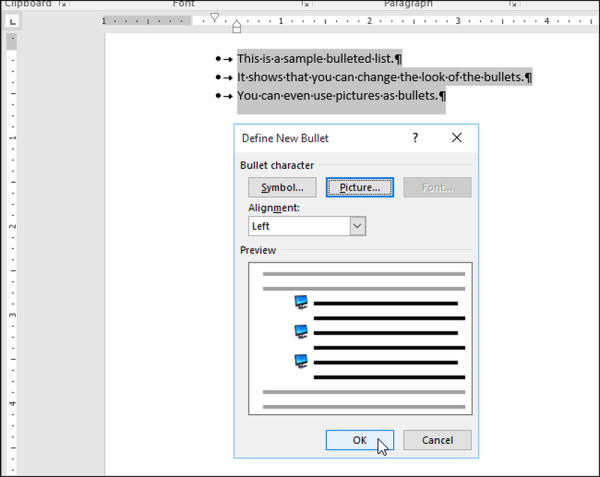
Task: Click the tab selector at ruler corner
Action: pos(11,21)
